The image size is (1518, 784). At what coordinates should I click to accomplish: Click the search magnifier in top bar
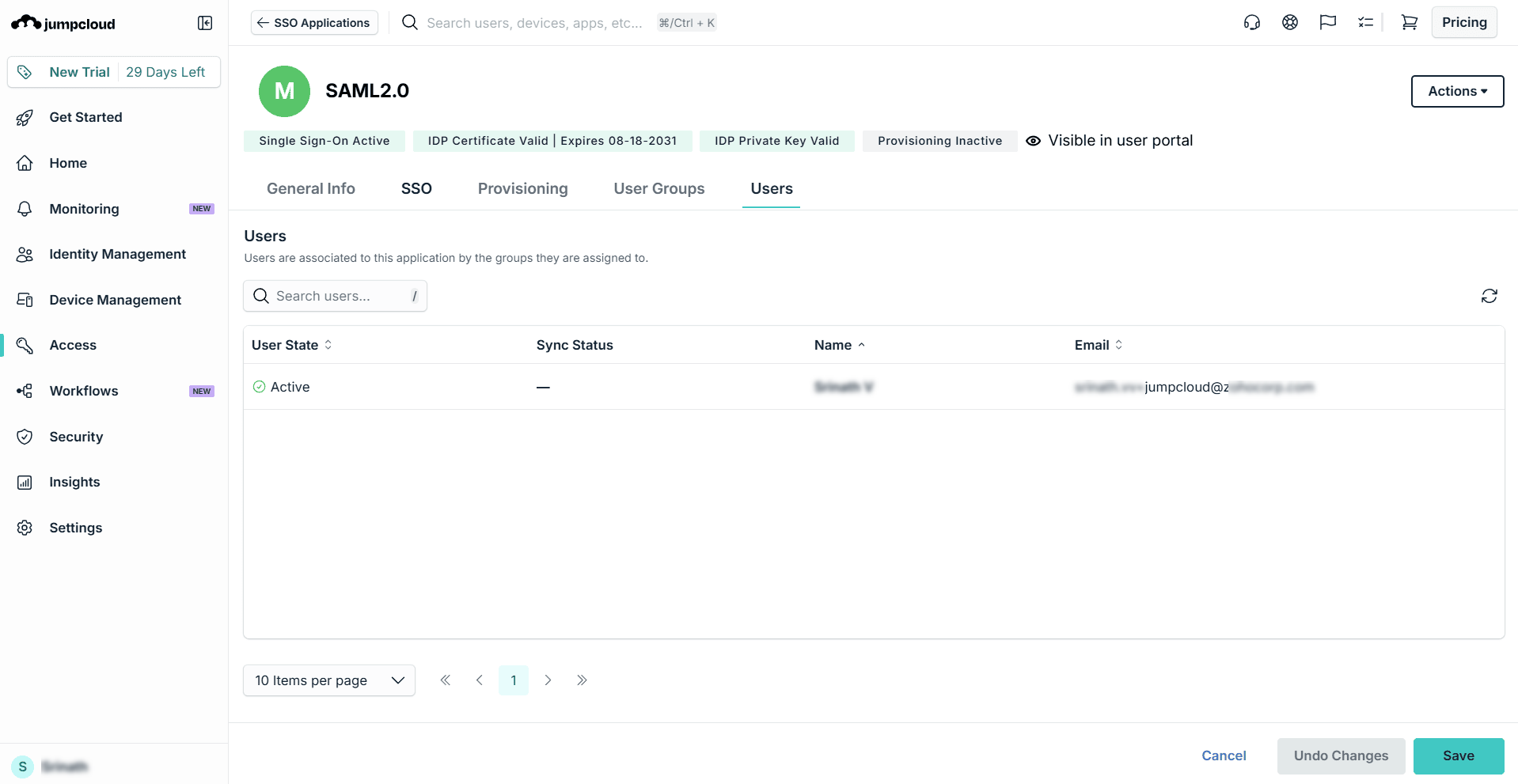click(x=410, y=23)
